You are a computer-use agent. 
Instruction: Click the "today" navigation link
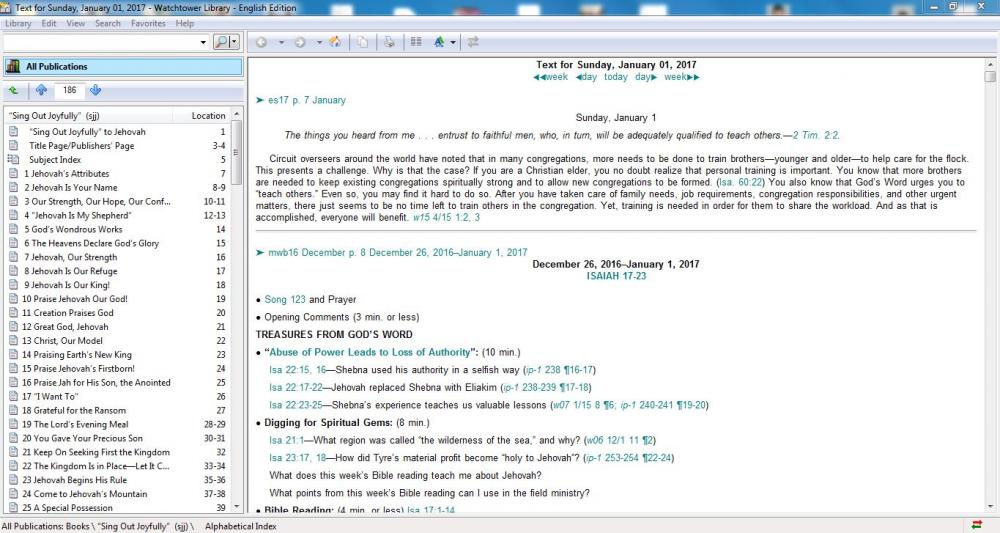615,77
